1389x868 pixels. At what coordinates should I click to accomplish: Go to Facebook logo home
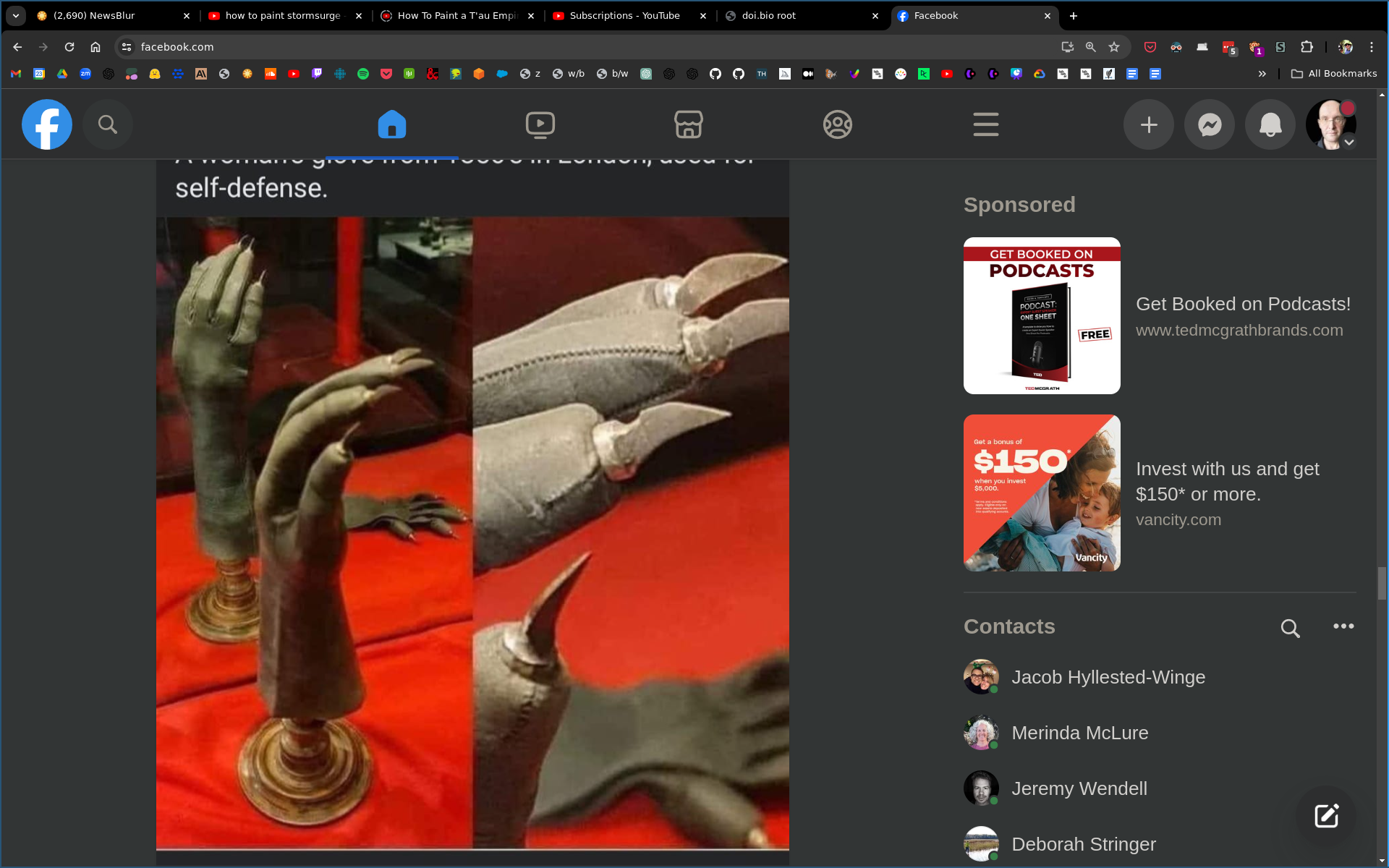[x=47, y=124]
